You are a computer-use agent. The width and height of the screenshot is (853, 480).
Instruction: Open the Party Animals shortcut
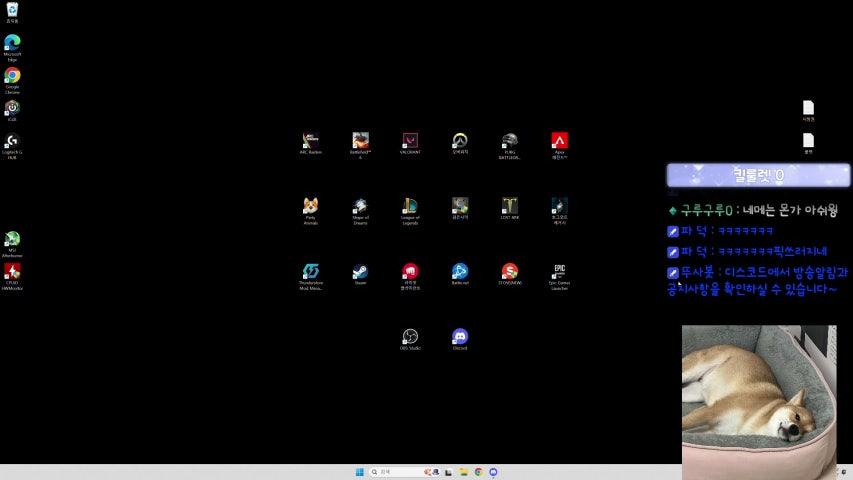[x=311, y=206]
